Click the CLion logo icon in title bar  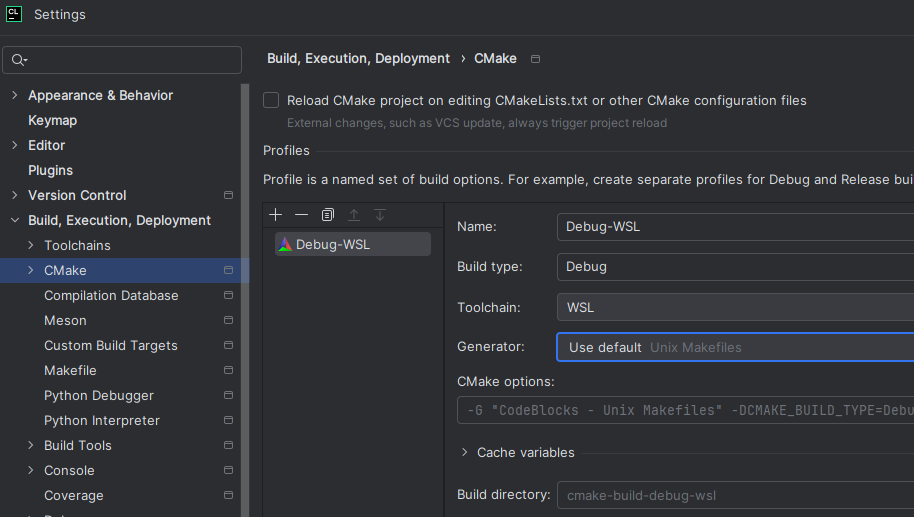pyautogui.click(x=13, y=14)
